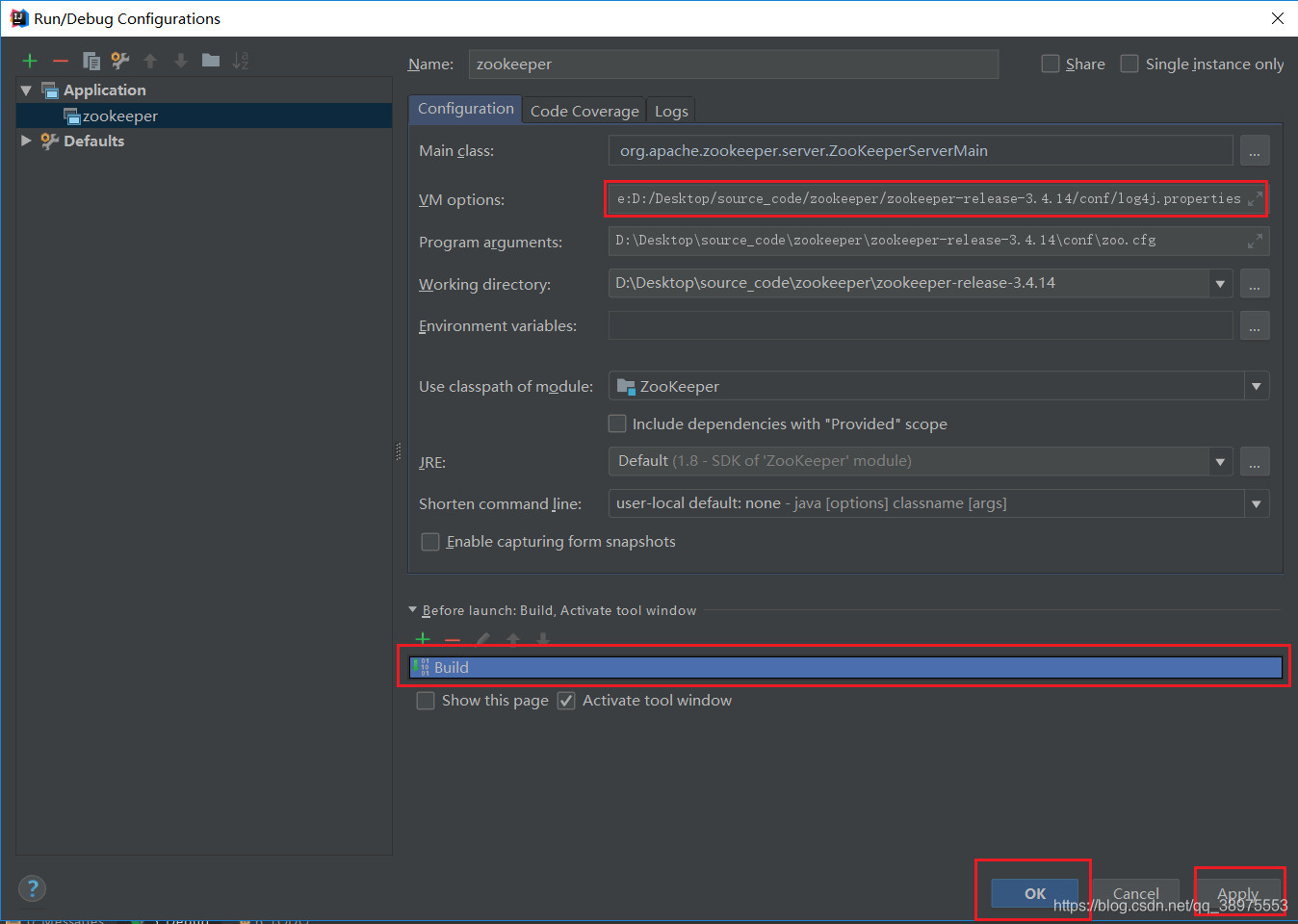This screenshot has width=1298, height=924.
Task: Toggle Show this page checkbox
Action: (425, 701)
